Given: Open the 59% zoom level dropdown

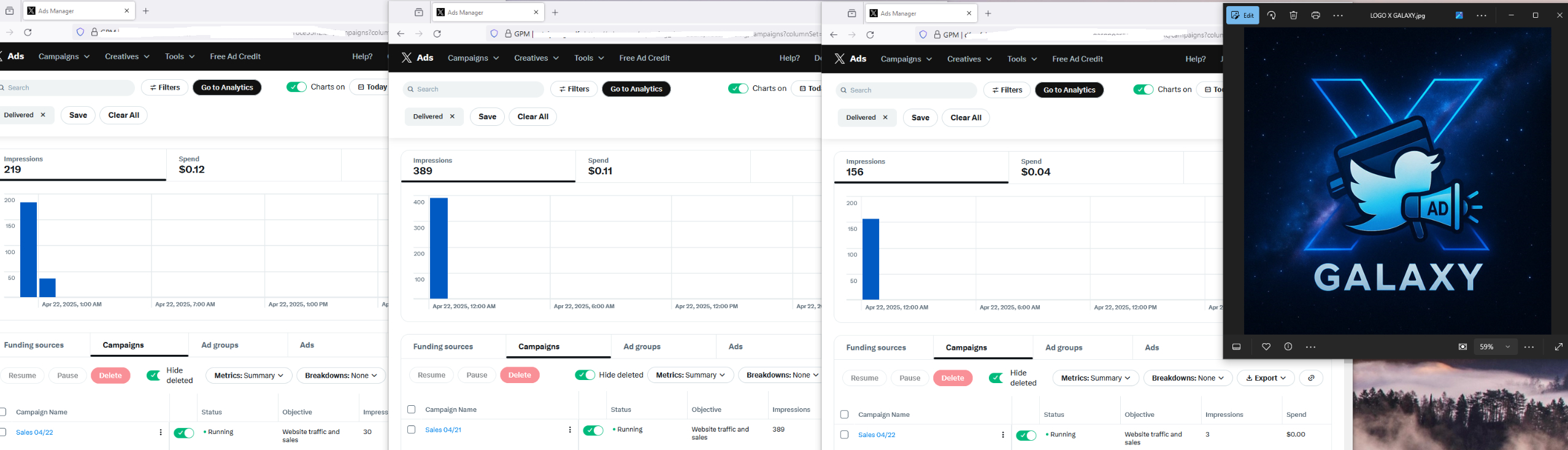Looking at the screenshot, I should click(1494, 347).
